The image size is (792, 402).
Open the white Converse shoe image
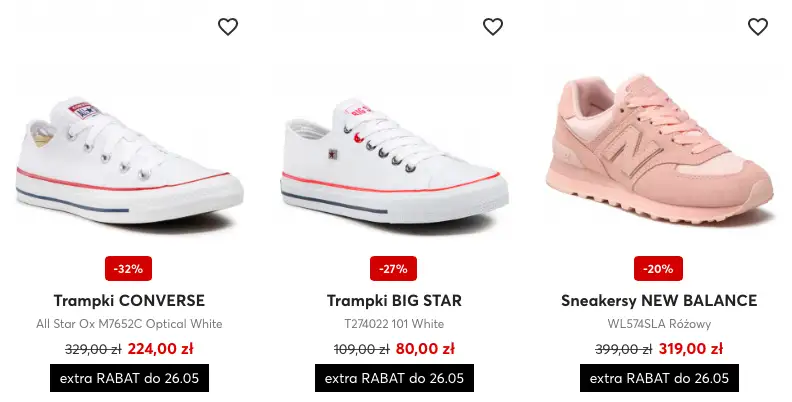pyautogui.click(x=129, y=160)
